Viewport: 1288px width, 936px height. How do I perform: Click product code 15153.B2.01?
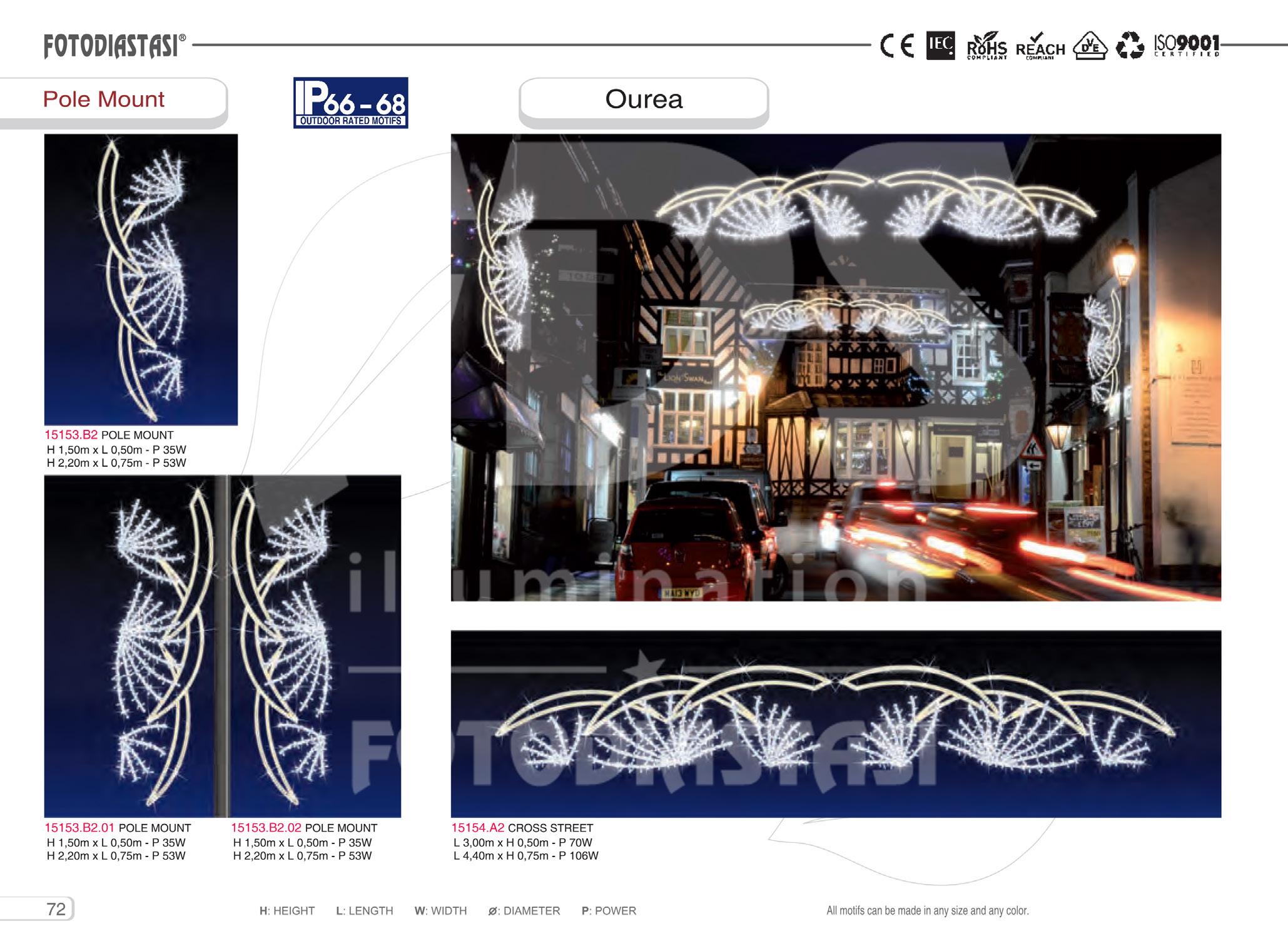pos(79,828)
